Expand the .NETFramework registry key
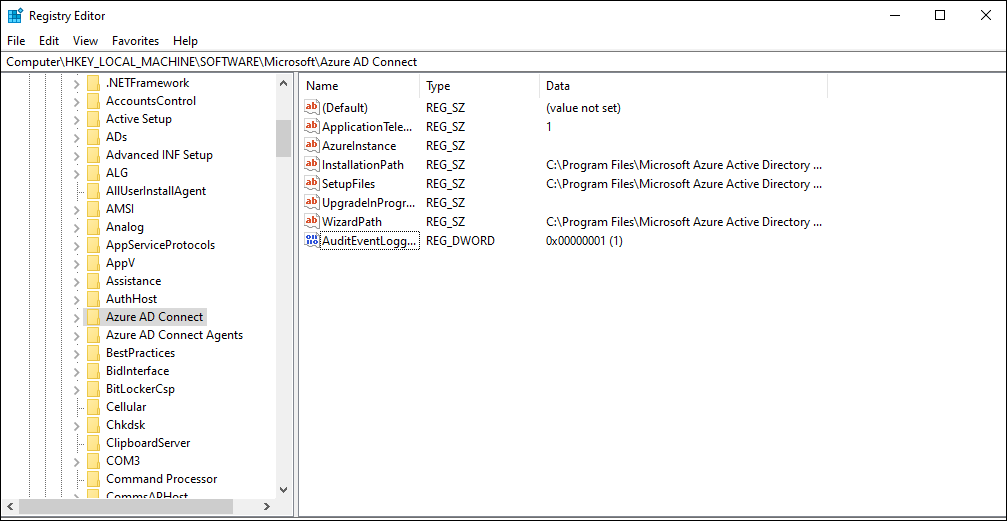1007x521 pixels. point(76,83)
